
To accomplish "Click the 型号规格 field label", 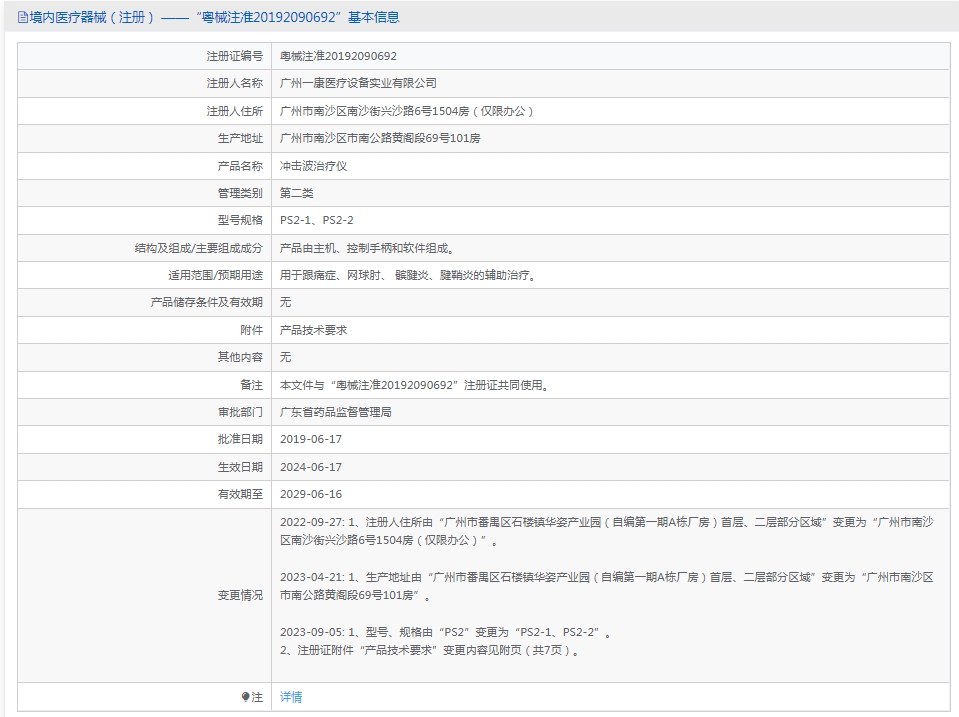I will pos(240,220).
